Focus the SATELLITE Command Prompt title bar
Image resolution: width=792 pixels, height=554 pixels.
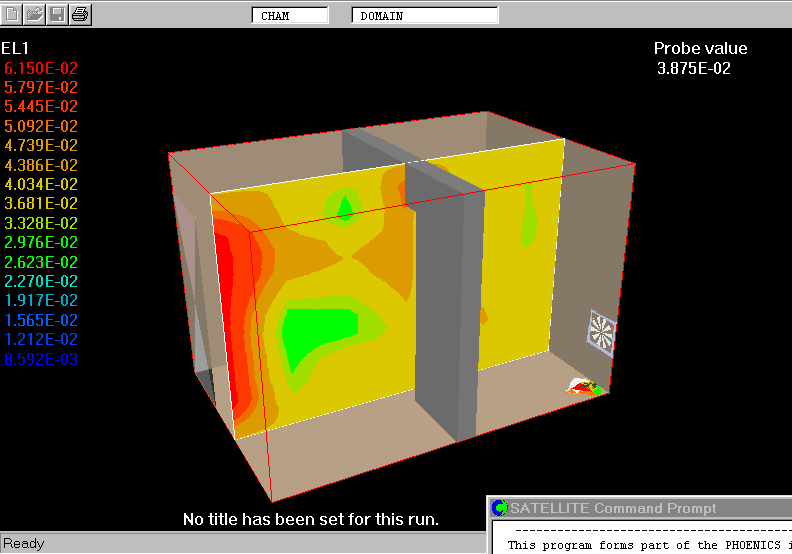[640, 508]
